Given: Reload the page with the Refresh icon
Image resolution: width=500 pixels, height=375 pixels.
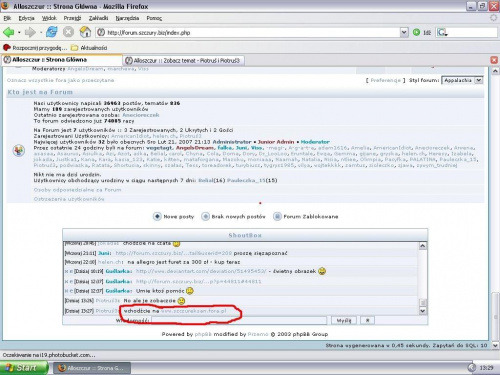Looking at the screenshot, I should (52, 32).
